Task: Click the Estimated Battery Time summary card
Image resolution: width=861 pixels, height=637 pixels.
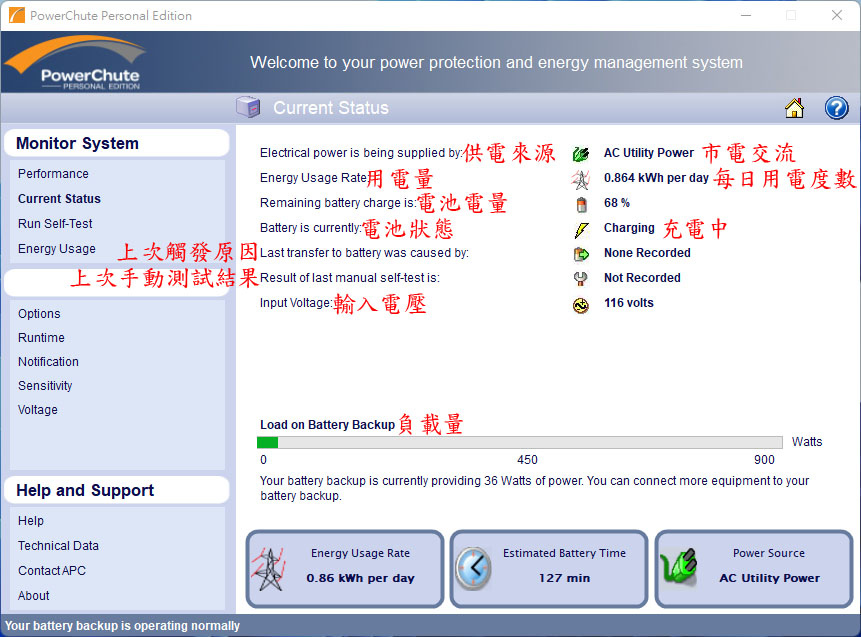Action: click(549, 569)
